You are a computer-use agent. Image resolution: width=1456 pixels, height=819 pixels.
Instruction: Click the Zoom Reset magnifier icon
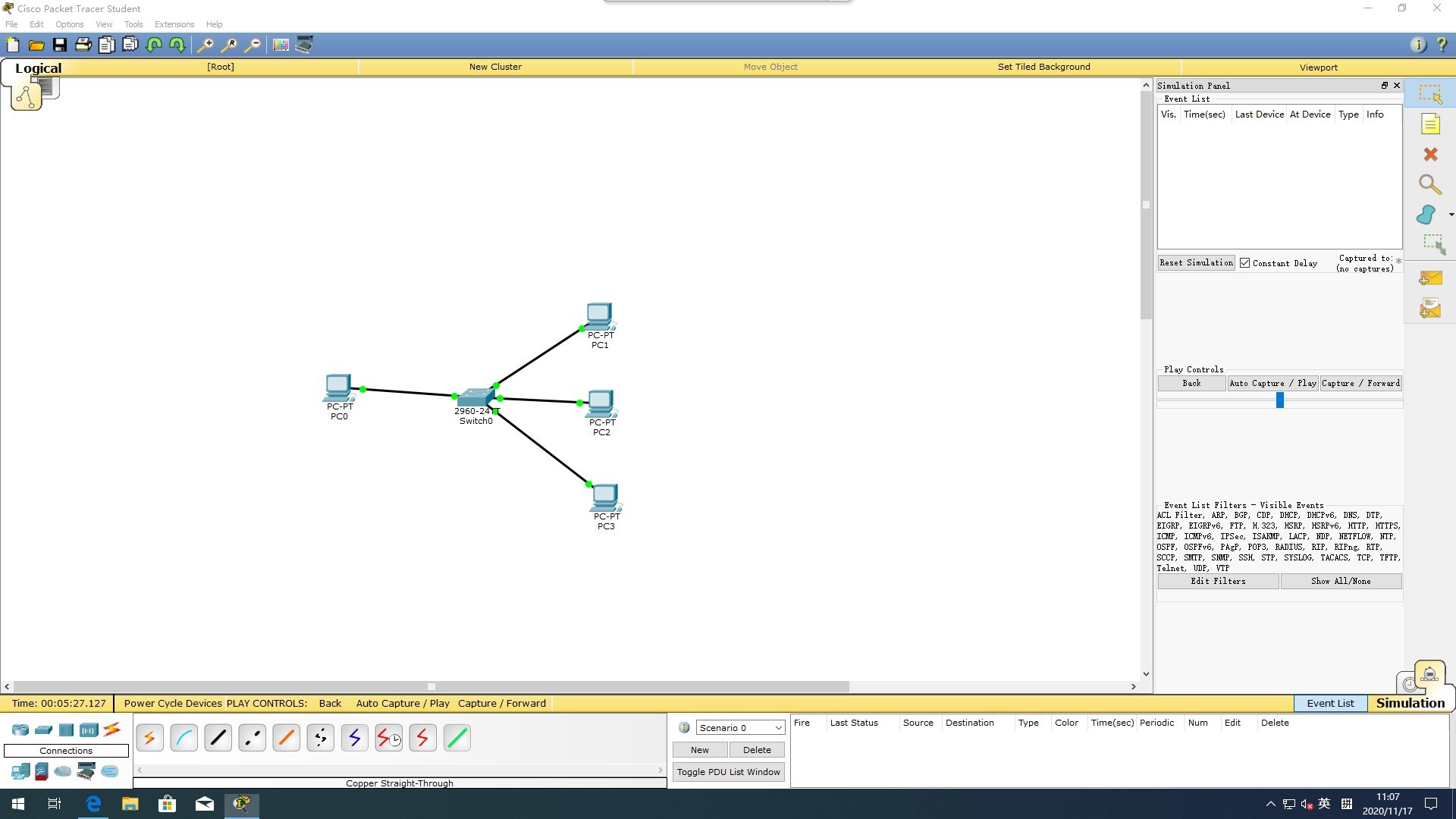[228, 45]
